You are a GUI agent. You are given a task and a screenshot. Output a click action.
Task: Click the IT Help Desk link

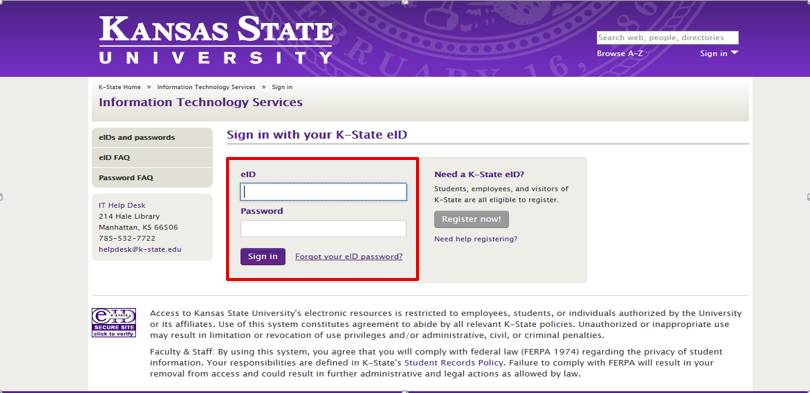point(122,206)
